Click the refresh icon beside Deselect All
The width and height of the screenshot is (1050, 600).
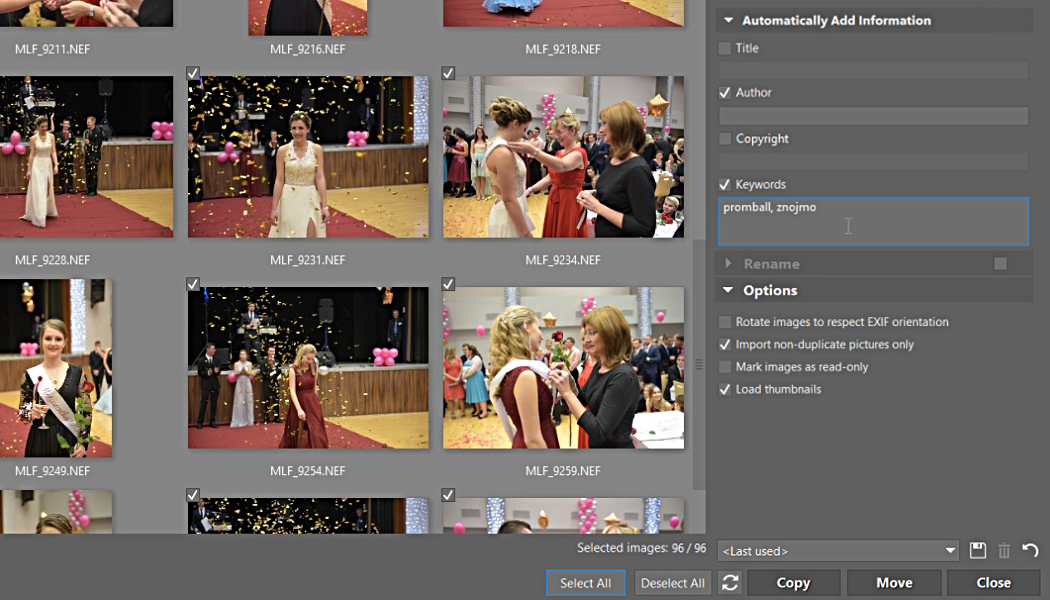coord(730,583)
